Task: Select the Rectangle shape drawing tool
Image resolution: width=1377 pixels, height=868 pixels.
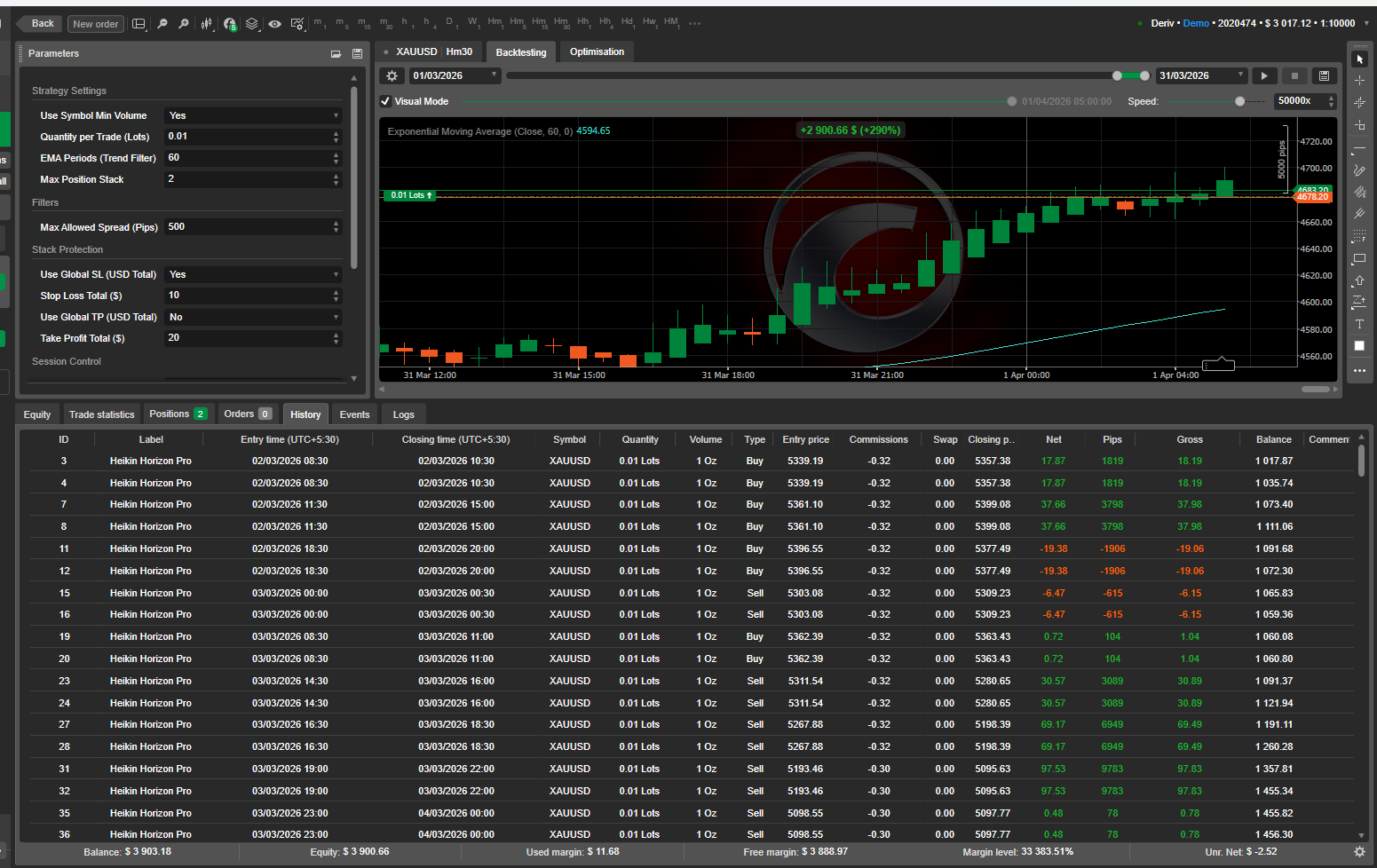Action: coord(1359,259)
